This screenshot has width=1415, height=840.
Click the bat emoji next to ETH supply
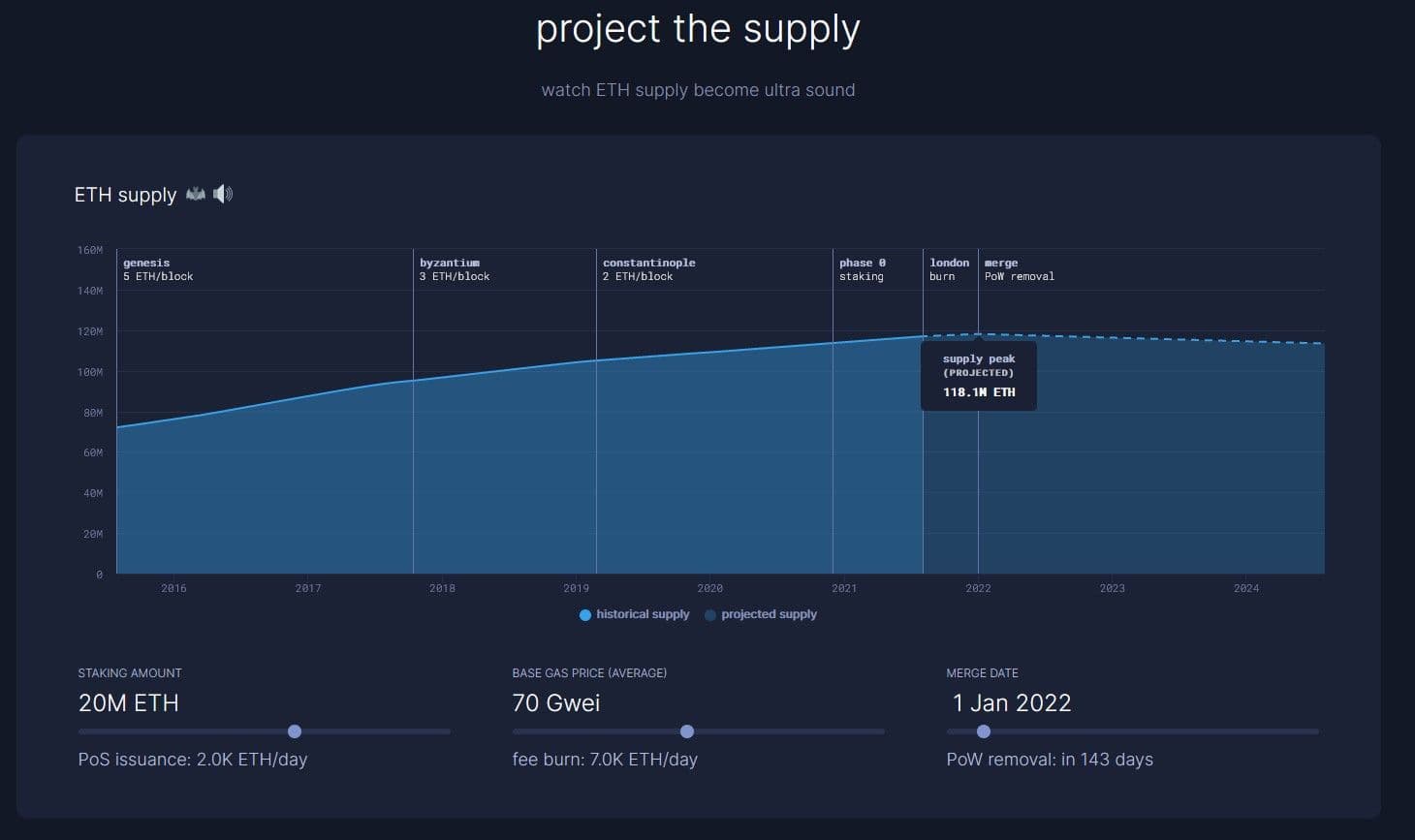(196, 194)
